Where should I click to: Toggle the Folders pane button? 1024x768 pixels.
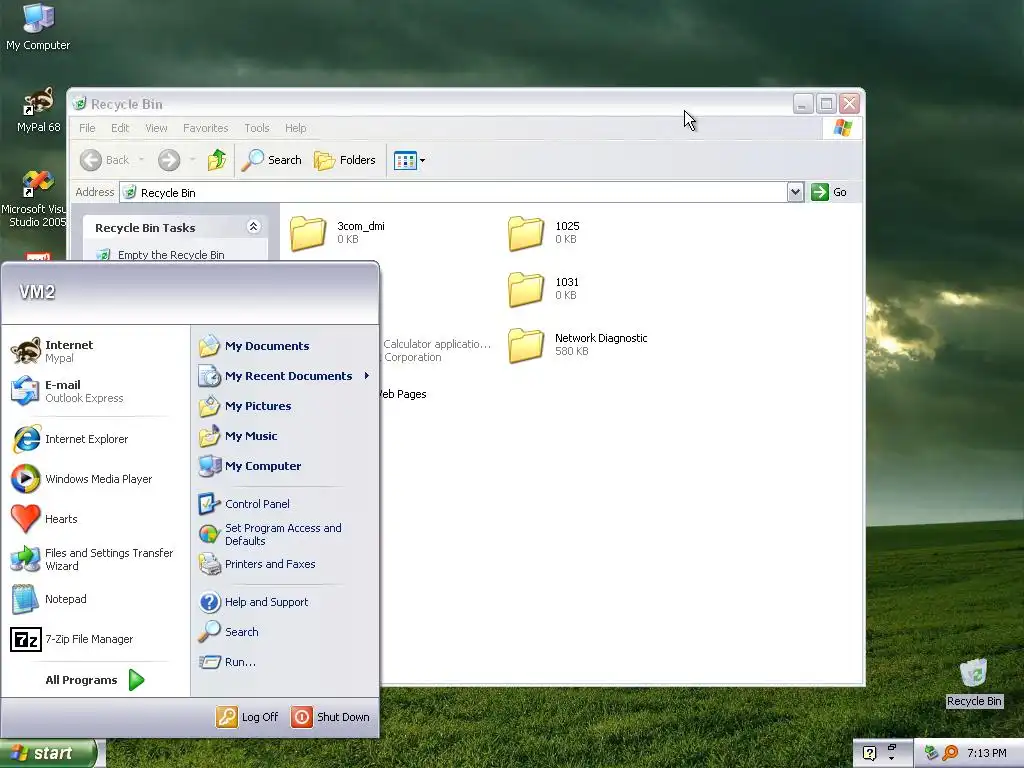click(345, 160)
